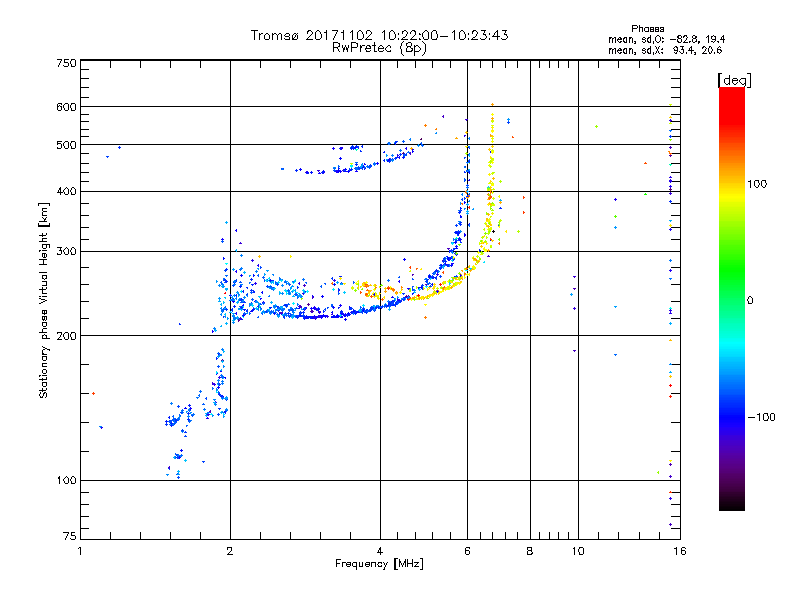Screen dimensions: 800x600
Task: Click the y-axis tick label '500'
Action: click(67, 145)
